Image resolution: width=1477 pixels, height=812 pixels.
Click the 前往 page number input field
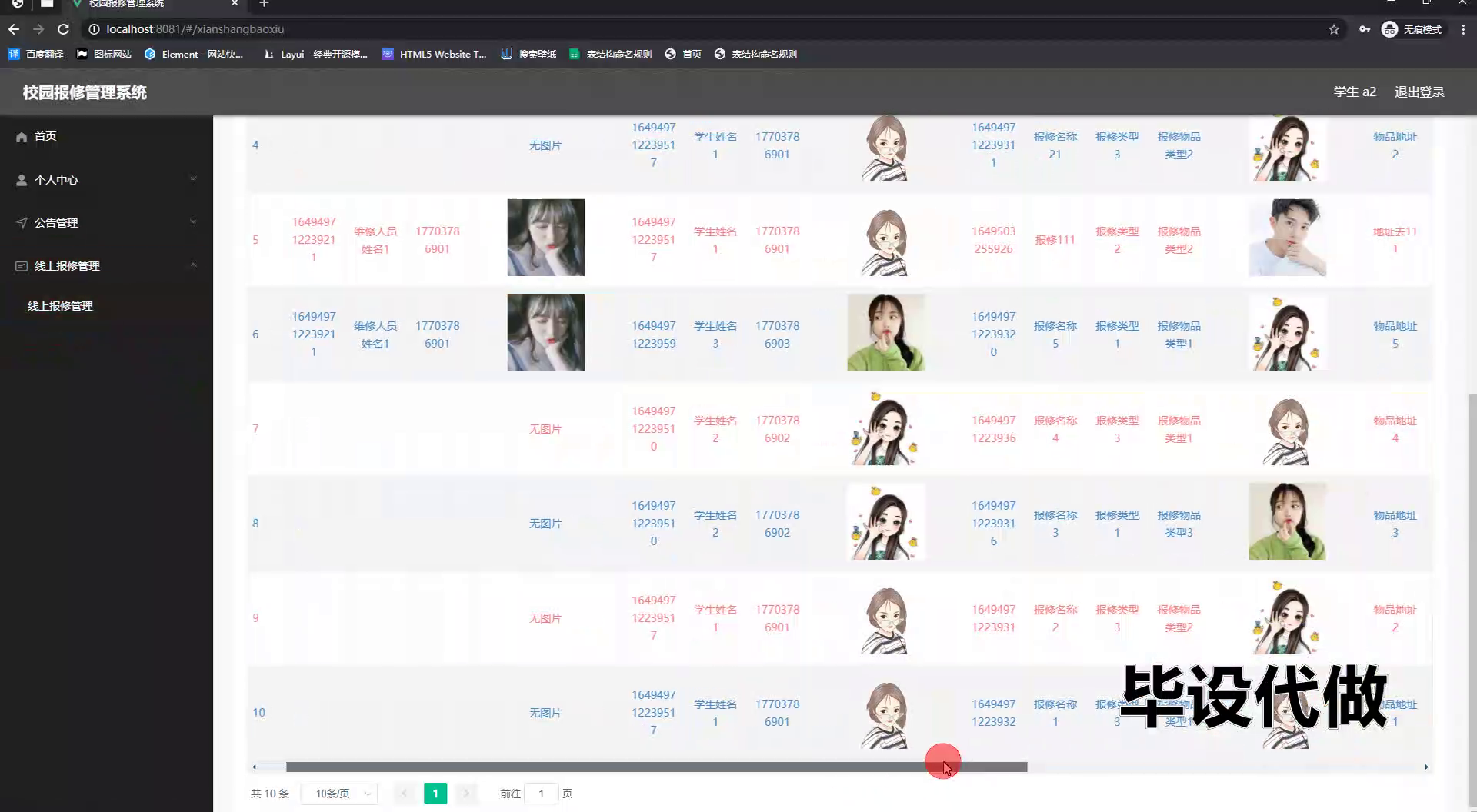point(541,794)
